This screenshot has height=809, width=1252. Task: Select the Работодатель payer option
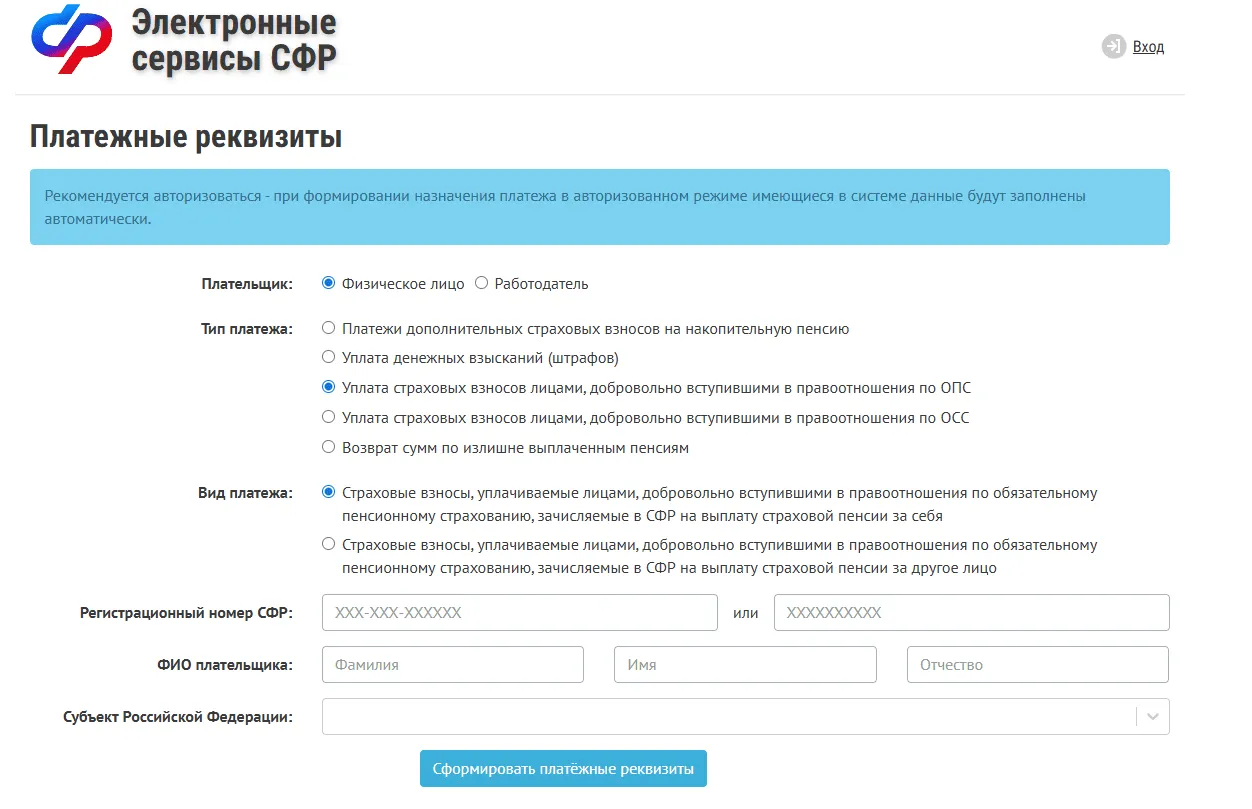pos(481,283)
